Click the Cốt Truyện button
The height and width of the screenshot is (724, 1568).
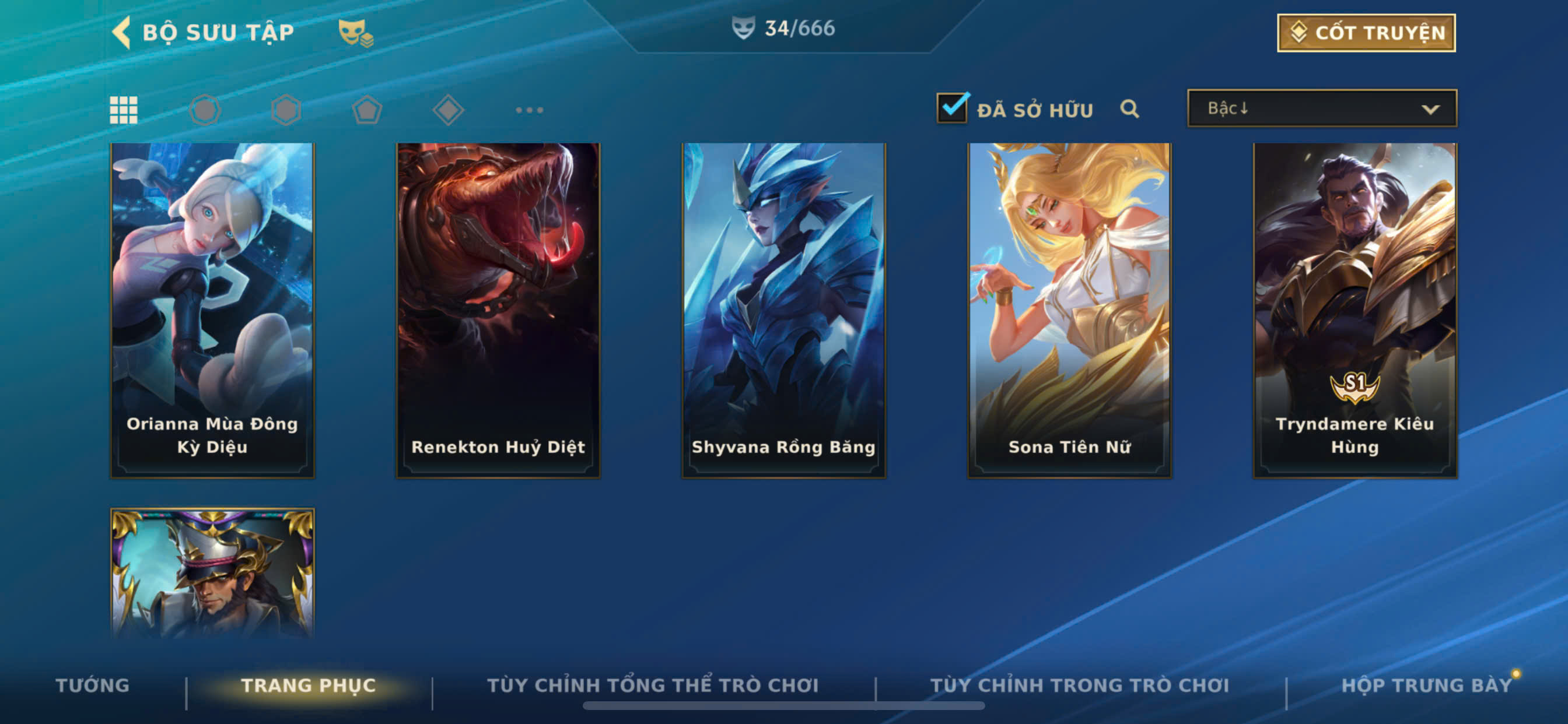point(1367,33)
